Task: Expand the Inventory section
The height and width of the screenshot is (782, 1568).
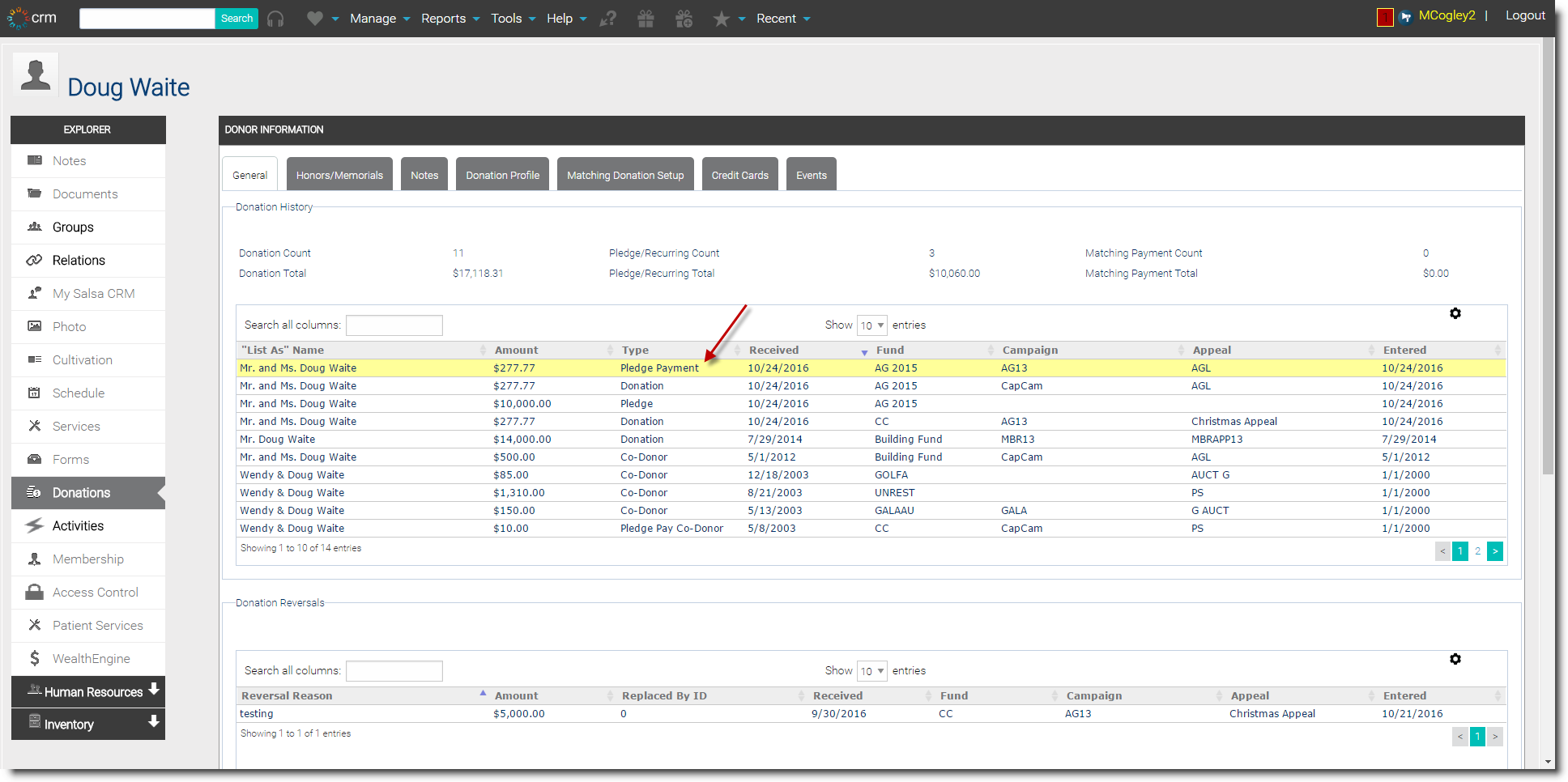Action: coord(88,724)
